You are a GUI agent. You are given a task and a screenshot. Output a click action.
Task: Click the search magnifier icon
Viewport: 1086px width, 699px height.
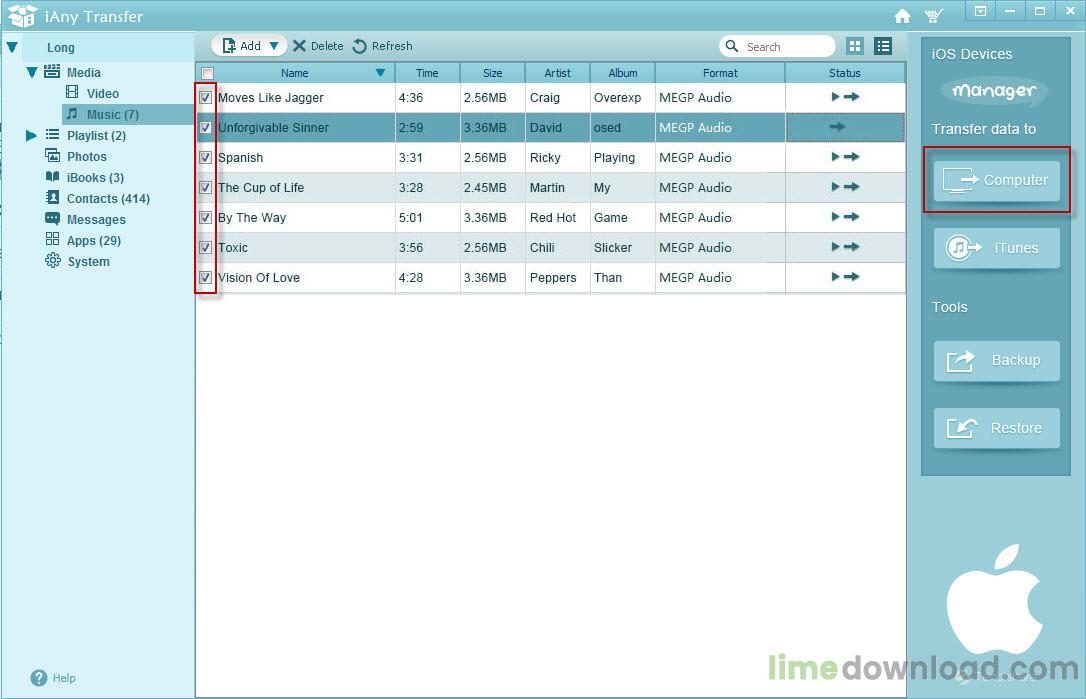click(x=731, y=46)
